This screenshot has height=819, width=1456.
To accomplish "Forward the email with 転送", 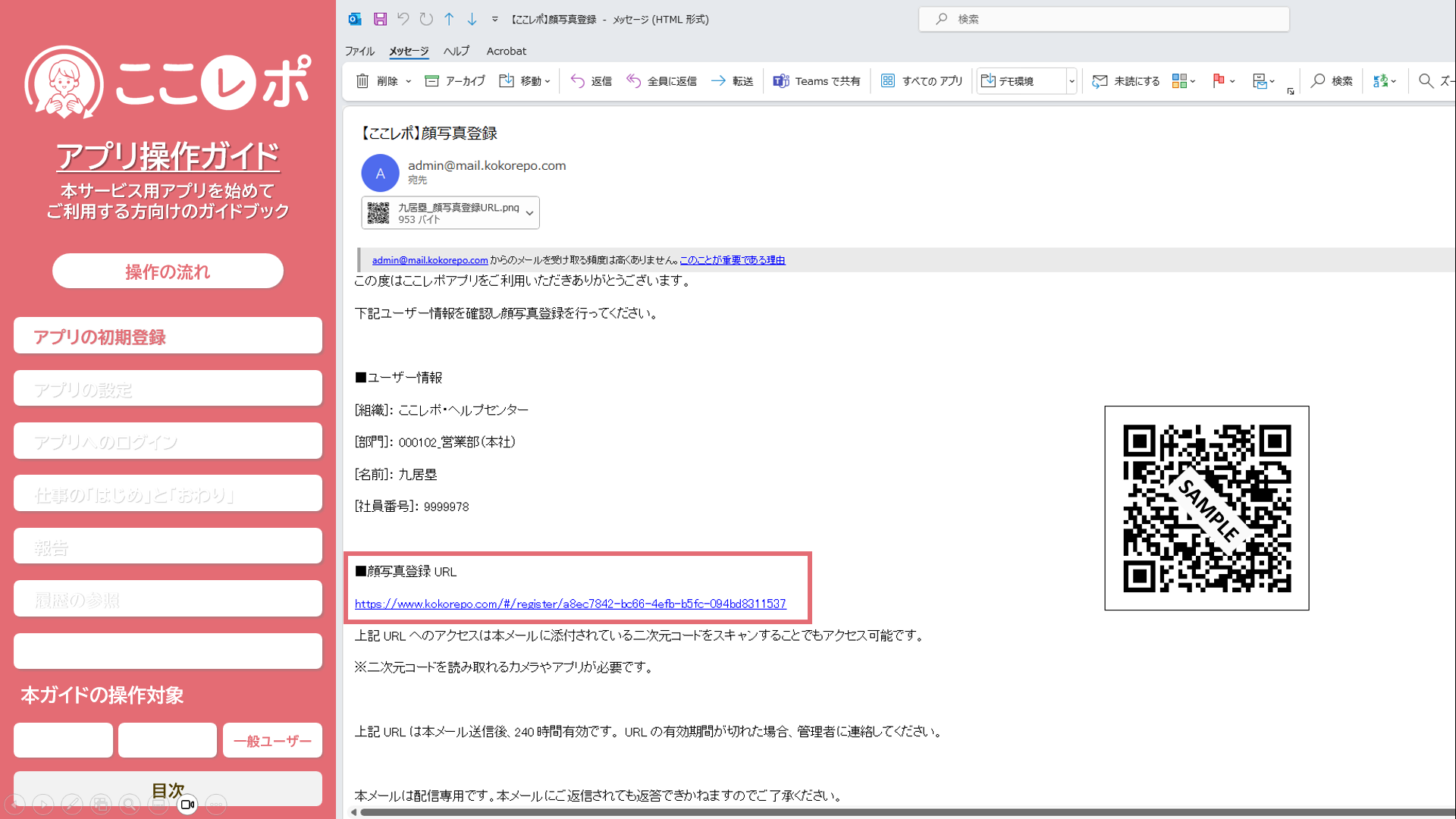I will pos(732,81).
